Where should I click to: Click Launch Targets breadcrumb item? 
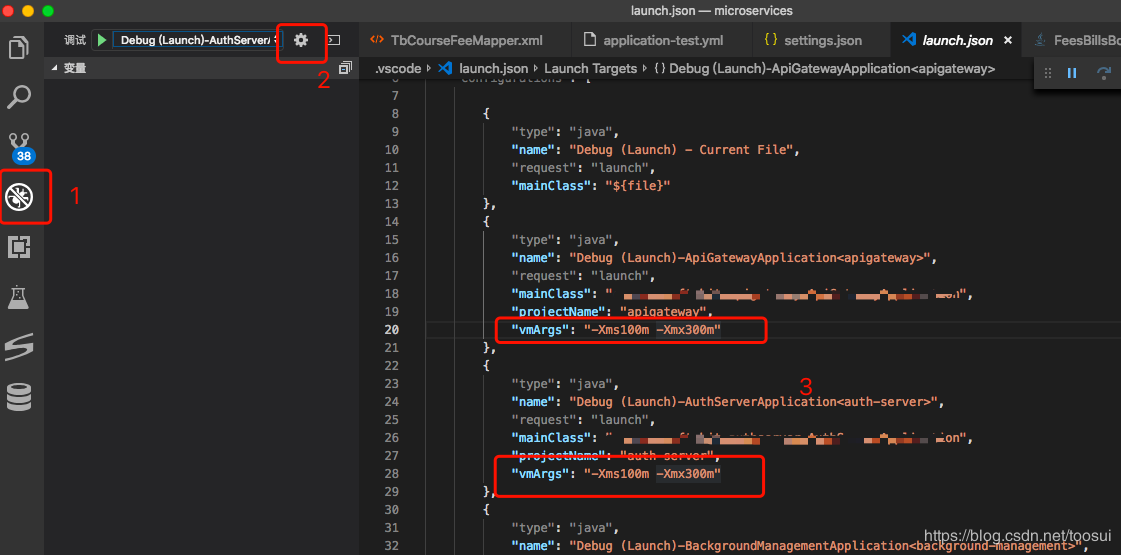591,69
